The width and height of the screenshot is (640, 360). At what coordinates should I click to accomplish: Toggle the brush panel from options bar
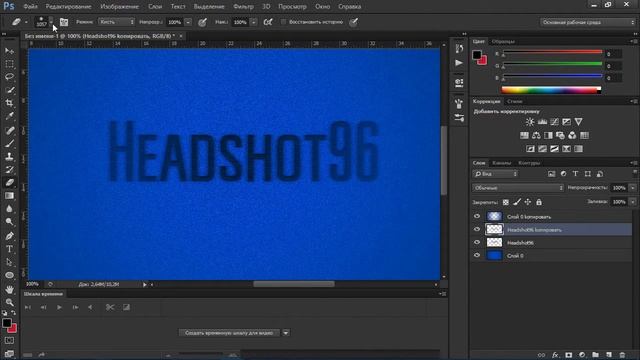click(64, 22)
